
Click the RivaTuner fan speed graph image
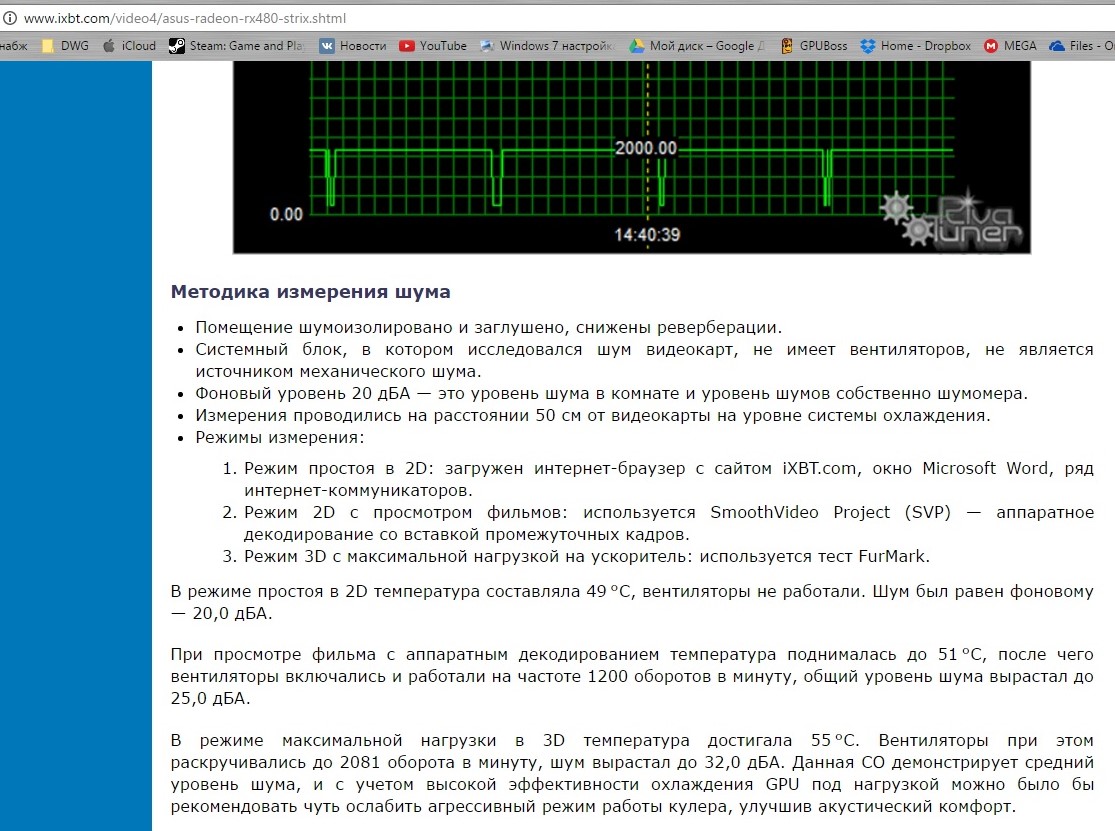(631, 157)
